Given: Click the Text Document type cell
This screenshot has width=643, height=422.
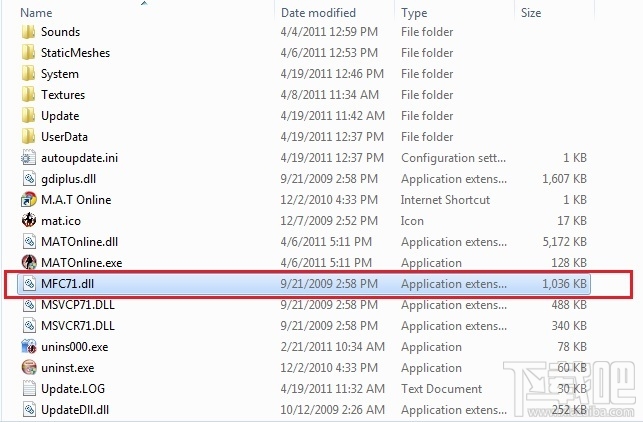Looking at the screenshot, I should click(442, 388).
